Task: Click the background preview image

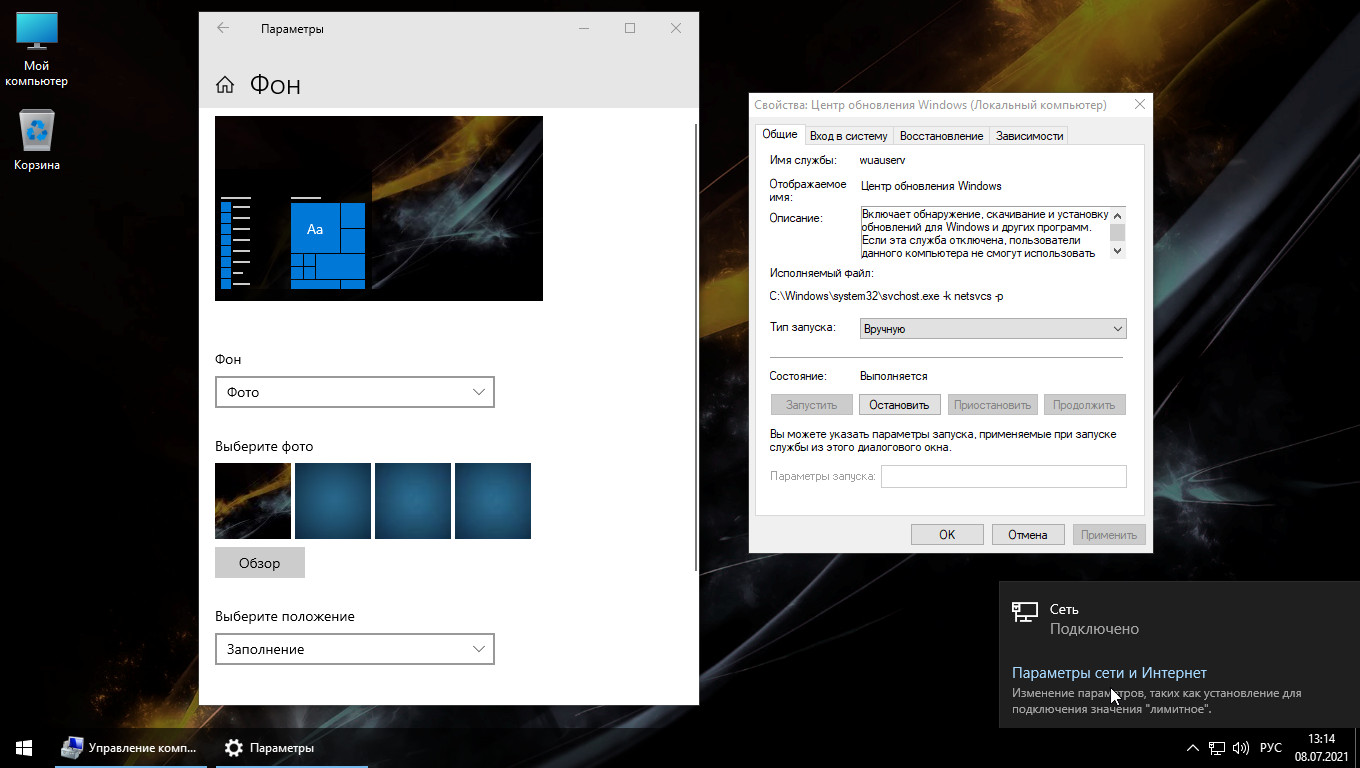Action: (379, 208)
